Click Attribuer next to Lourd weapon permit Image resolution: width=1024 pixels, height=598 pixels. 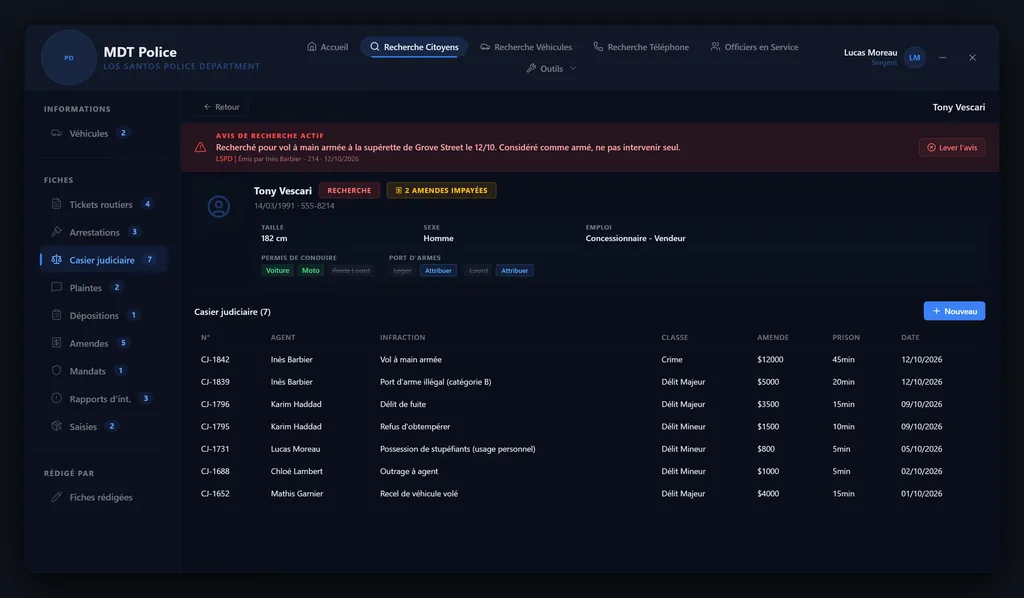point(515,270)
